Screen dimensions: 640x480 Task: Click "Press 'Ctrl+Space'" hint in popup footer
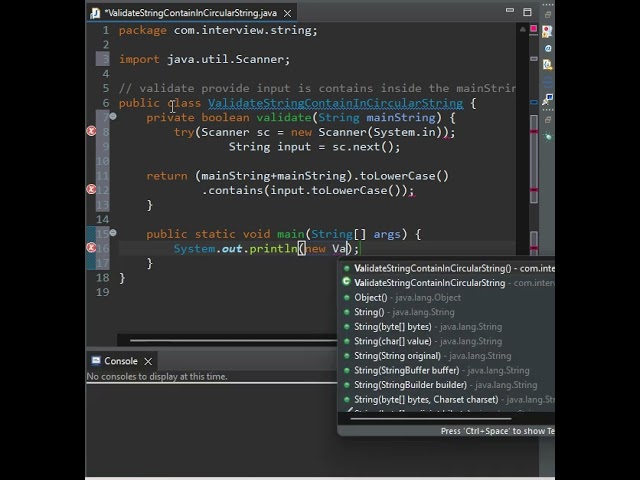pos(497,431)
